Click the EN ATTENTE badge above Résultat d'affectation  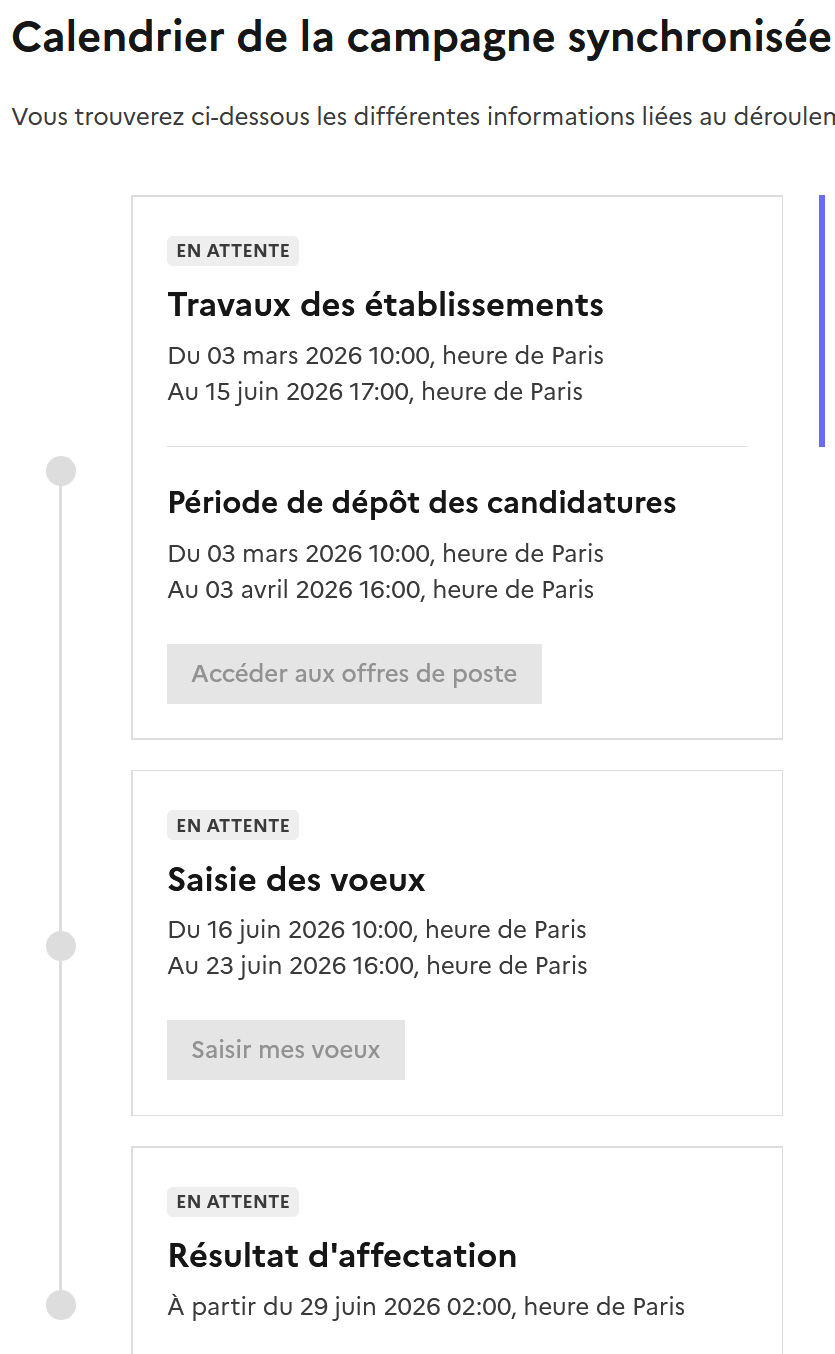(233, 1202)
